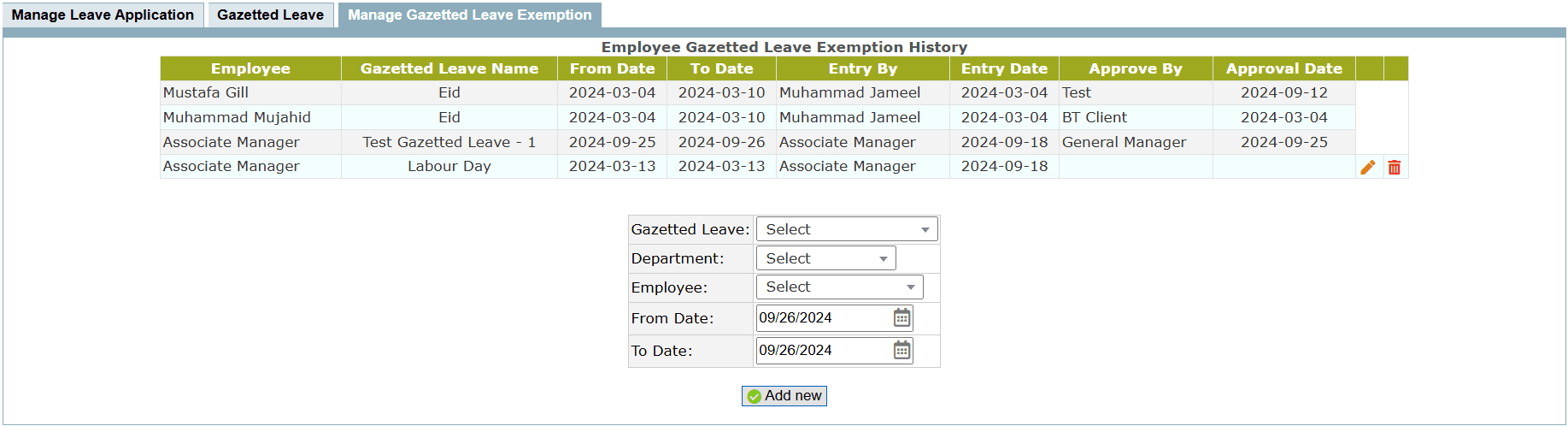Open the To Date calendar picker icon
Viewport: 1568px width, 426px height.
[901, 351]
